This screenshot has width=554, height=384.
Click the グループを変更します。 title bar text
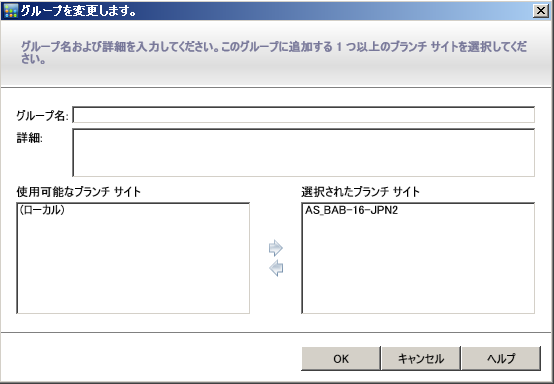[x=78, y=11]
